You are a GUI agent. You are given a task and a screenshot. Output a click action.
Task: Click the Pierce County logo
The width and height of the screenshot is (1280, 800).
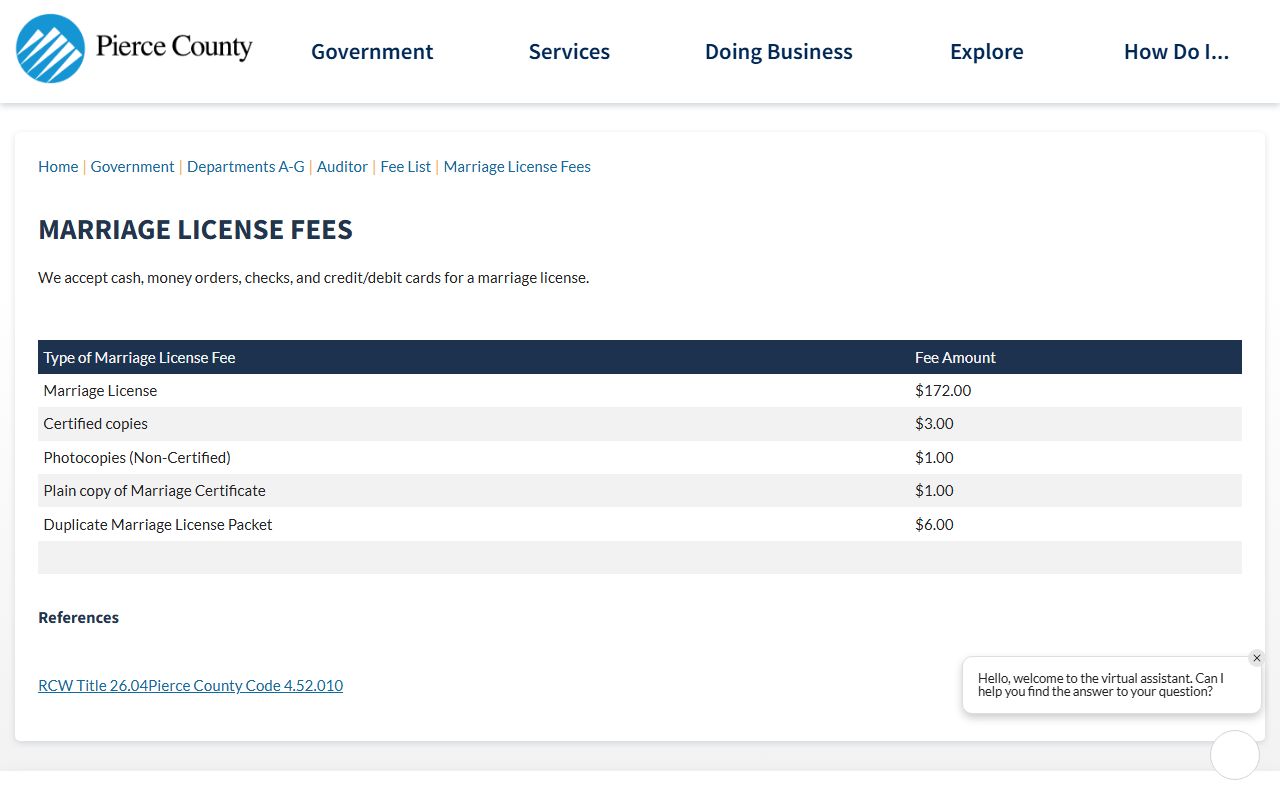[x=134, y=48]
